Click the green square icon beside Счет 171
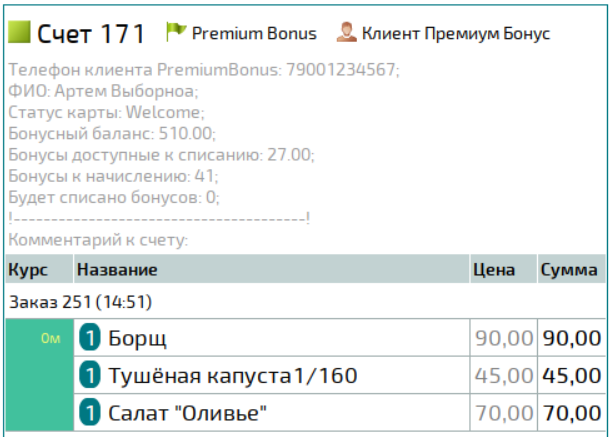 [x=19, y=33]
